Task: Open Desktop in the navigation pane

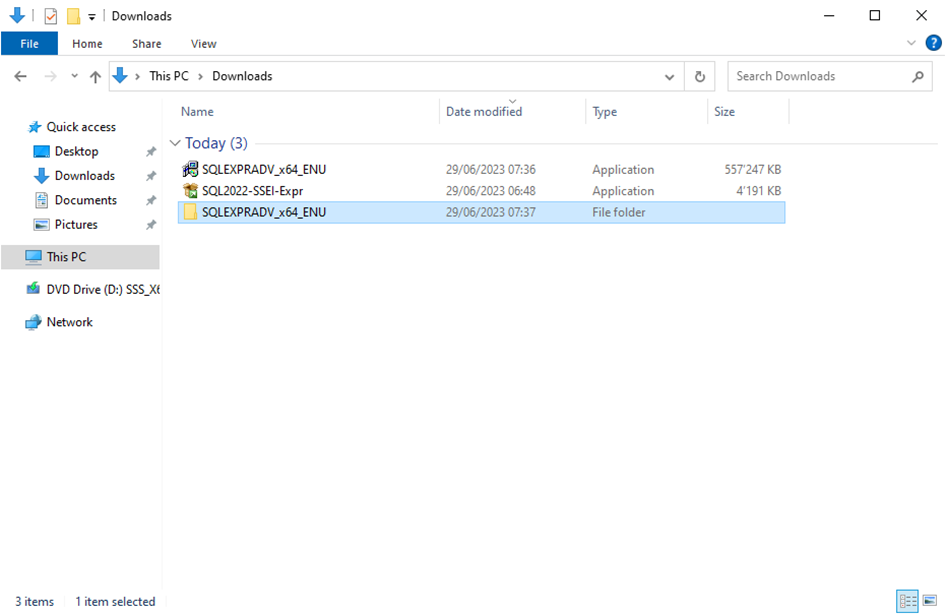Action: tap(76, 151)
